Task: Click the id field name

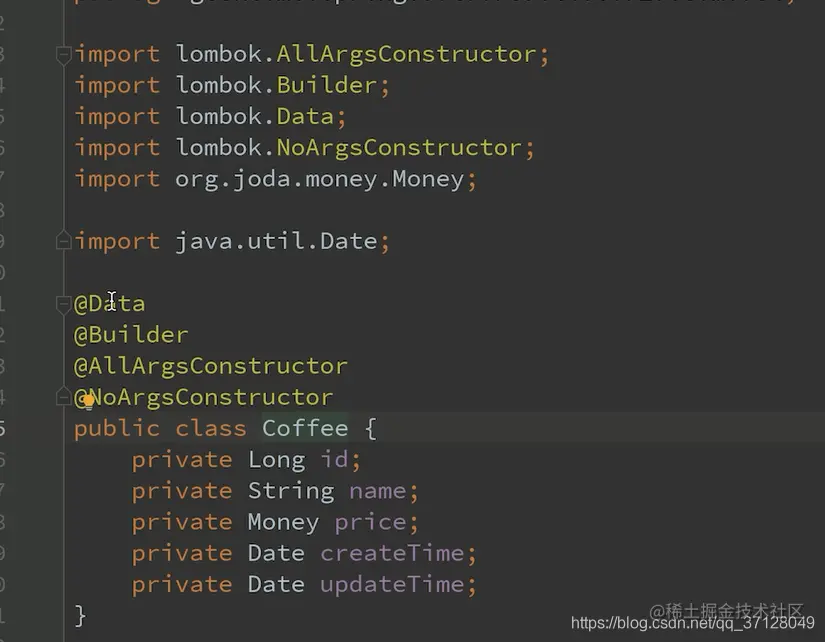Action: coord(334,459)
